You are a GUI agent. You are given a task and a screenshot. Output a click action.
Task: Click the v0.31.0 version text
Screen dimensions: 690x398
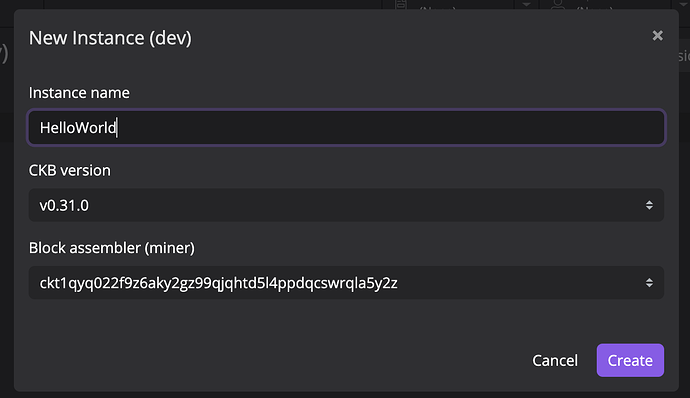pos(64,206)
